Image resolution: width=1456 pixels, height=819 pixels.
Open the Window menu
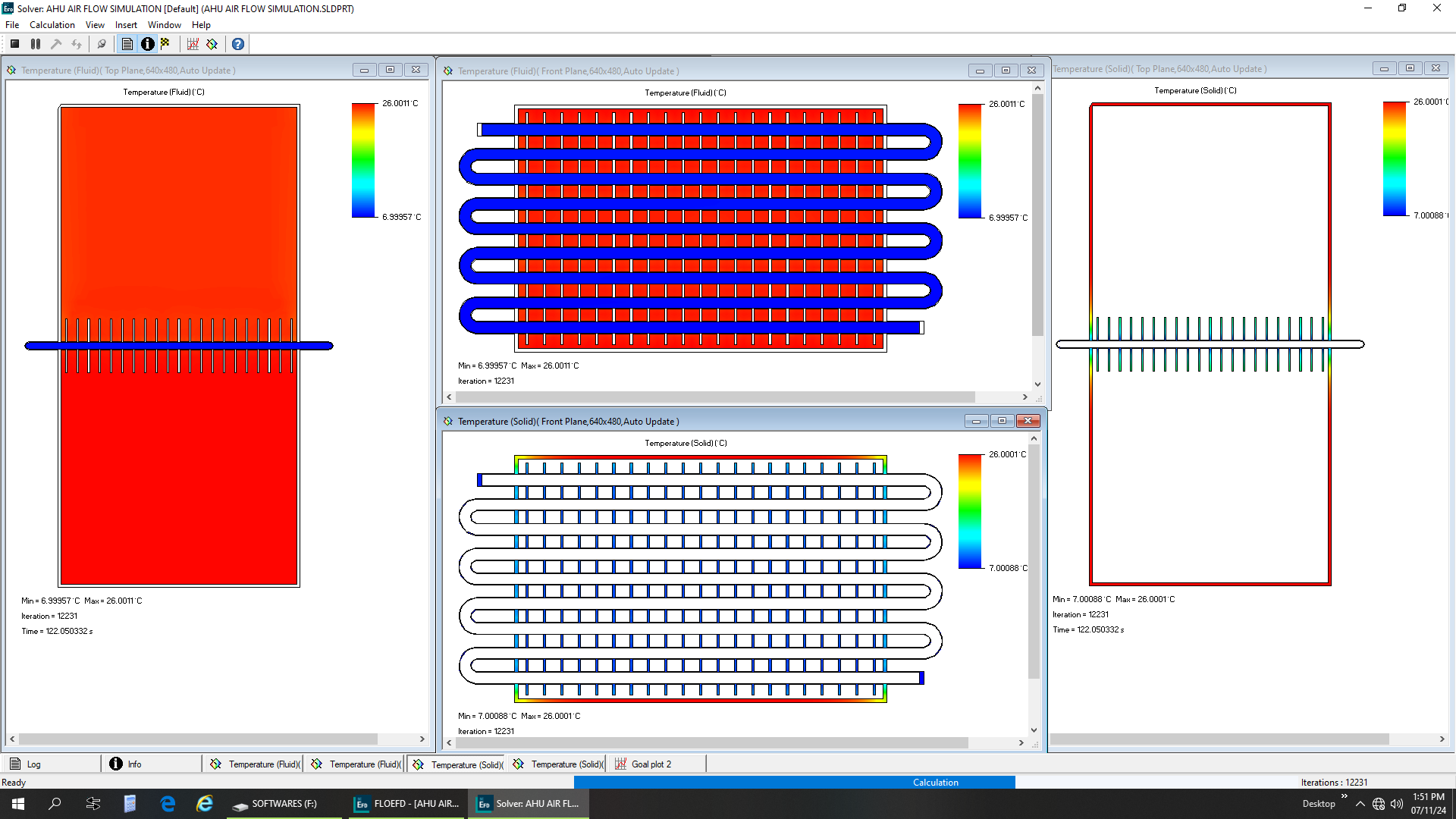[165, 25]
